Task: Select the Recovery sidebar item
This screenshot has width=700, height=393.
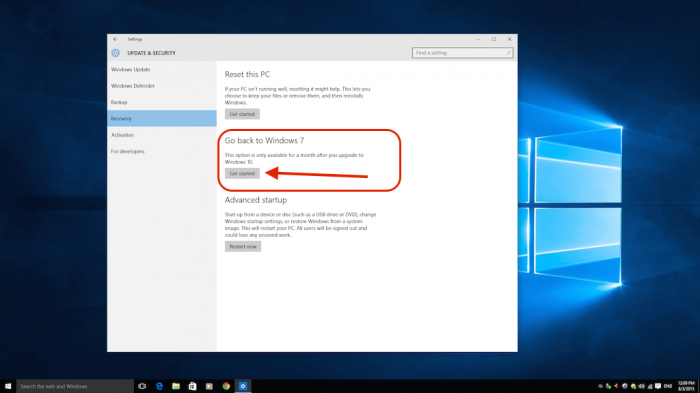Action: click(162, 118)
